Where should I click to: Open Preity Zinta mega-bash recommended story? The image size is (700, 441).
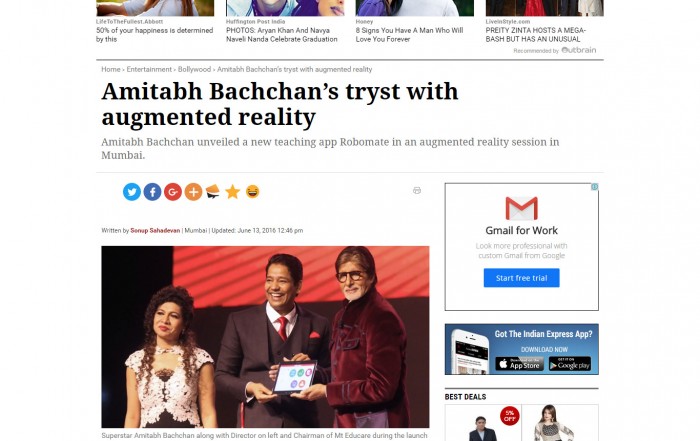pos(536,35)
